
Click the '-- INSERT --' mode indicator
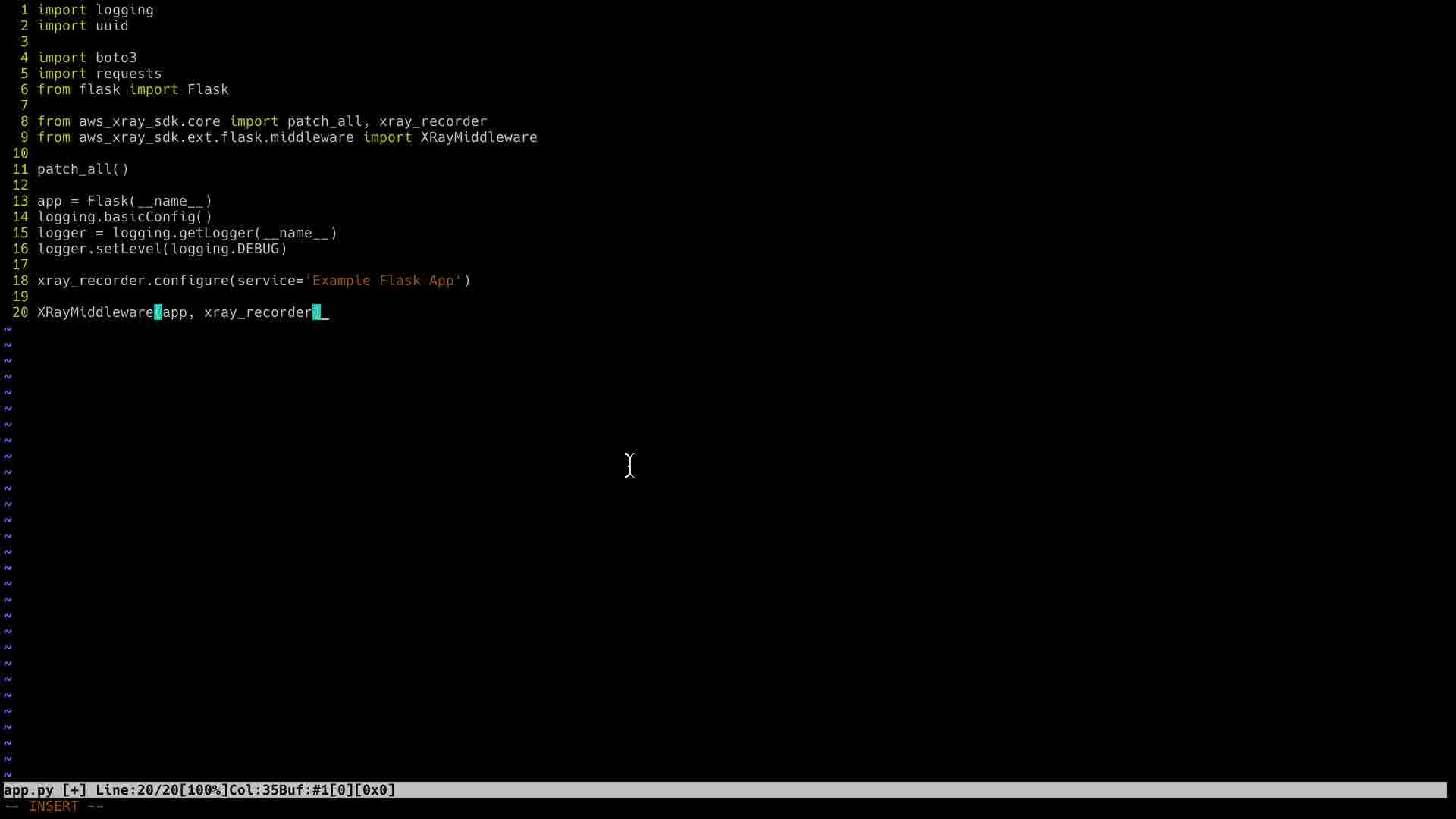coord(54,806)
